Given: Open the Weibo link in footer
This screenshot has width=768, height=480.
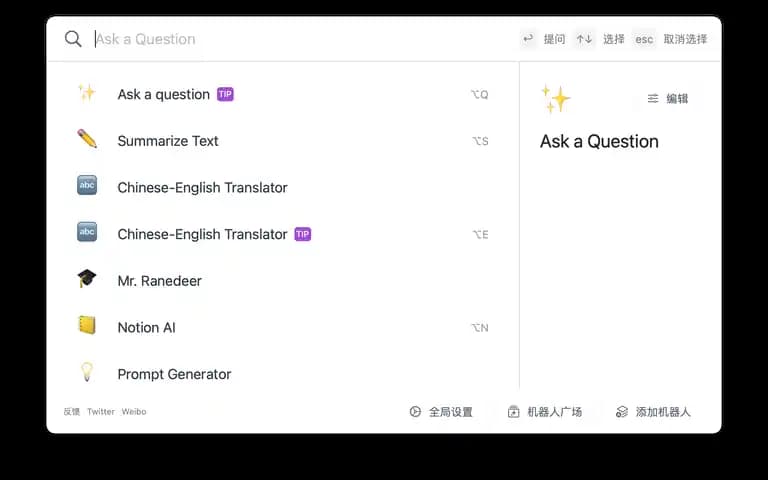Looking at the screenshot, I should pyautogui.click(x=134, y=411).
